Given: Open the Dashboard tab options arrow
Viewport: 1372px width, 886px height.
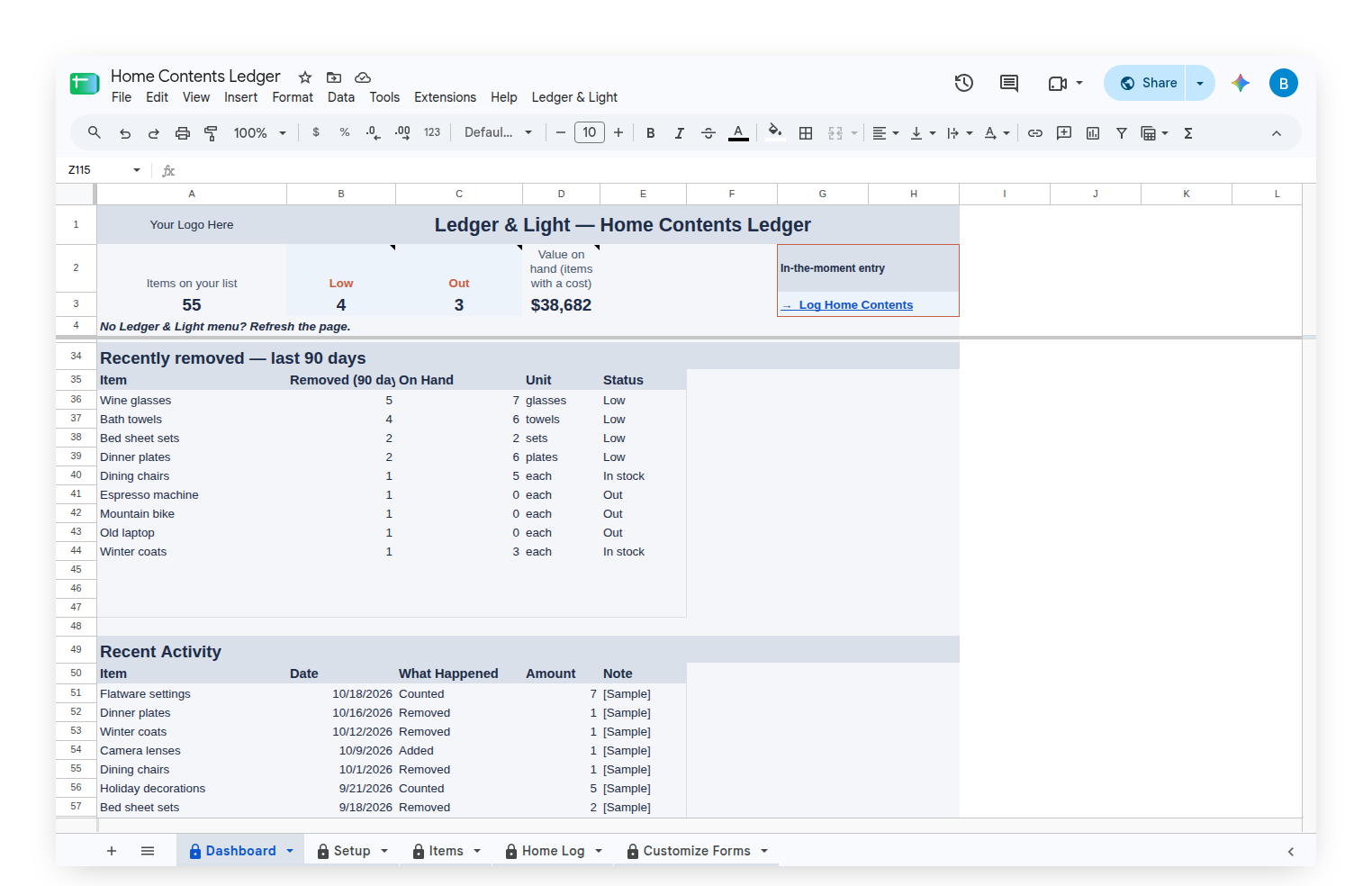Looking at the screenshot, I should pyautogui.click(x=290, y=851).
